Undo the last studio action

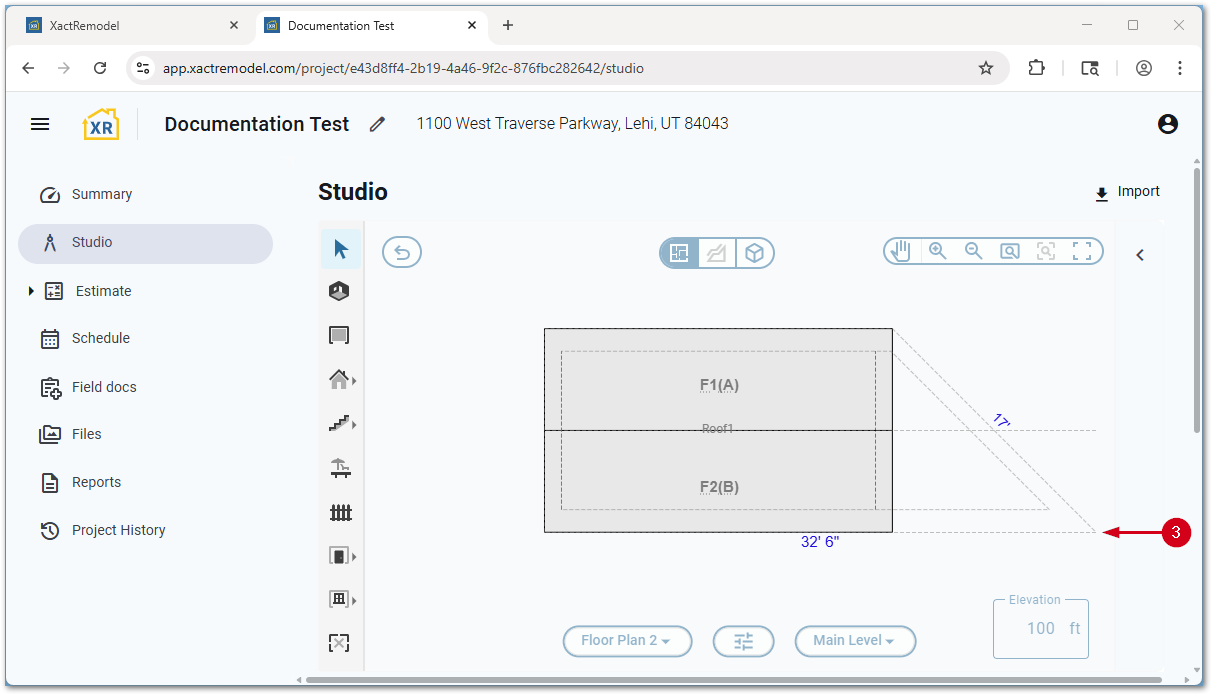[402, 252]
